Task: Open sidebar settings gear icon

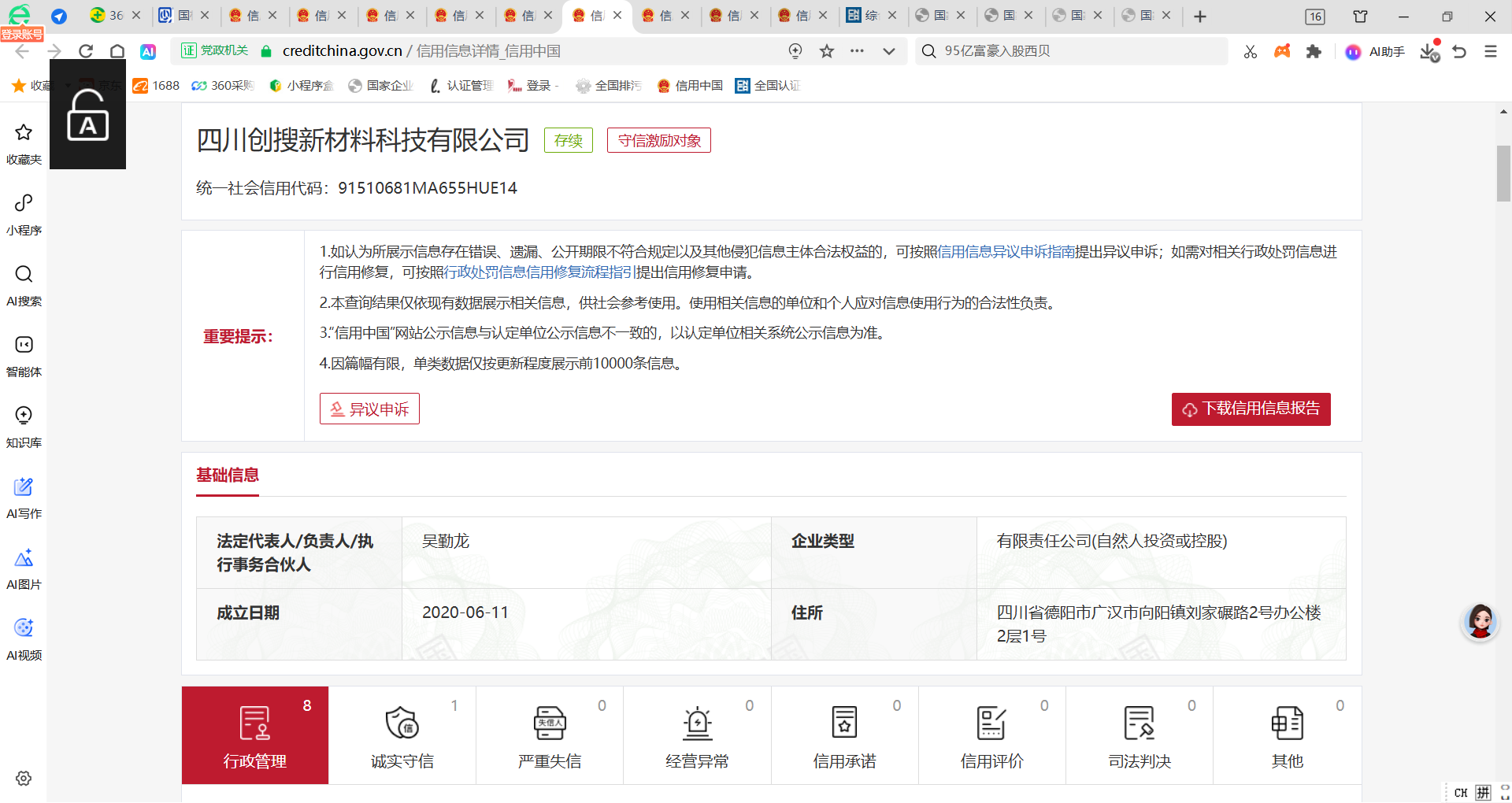Action: point(24,778)
